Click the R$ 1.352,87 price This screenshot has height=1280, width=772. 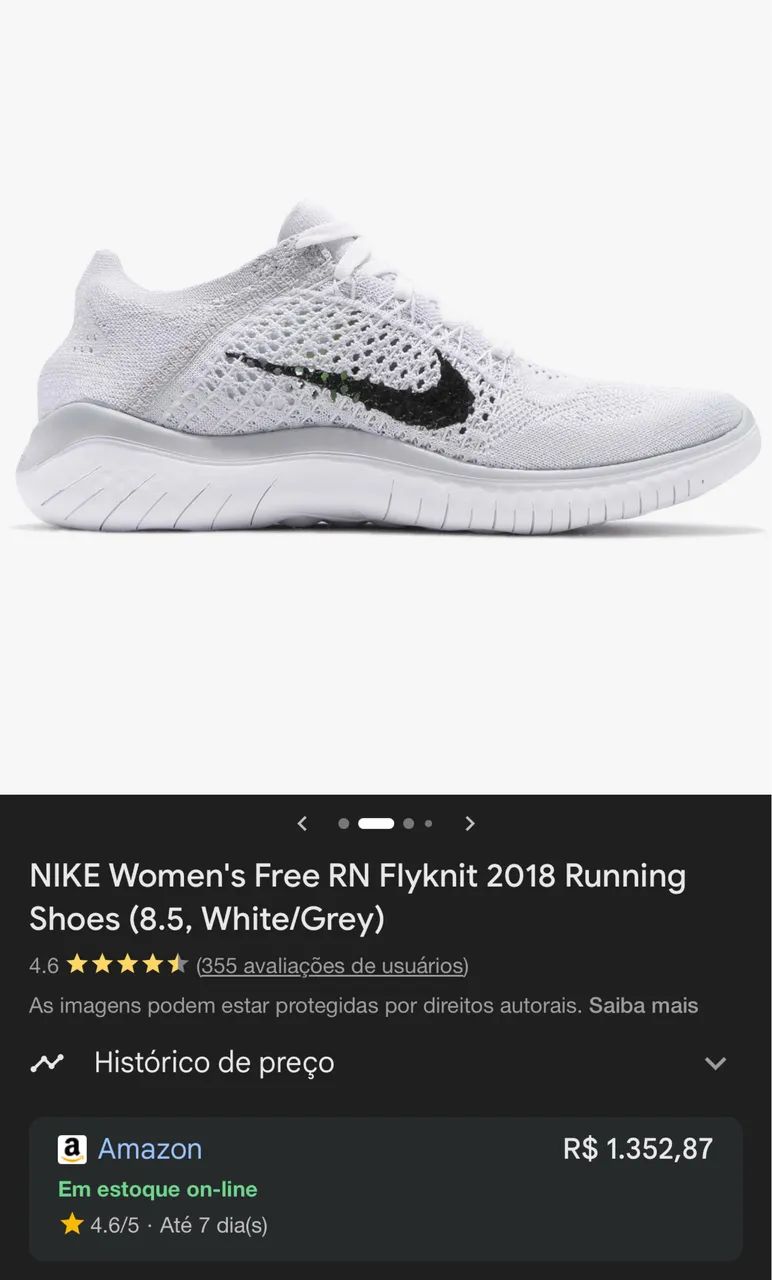coord(638,1148)
